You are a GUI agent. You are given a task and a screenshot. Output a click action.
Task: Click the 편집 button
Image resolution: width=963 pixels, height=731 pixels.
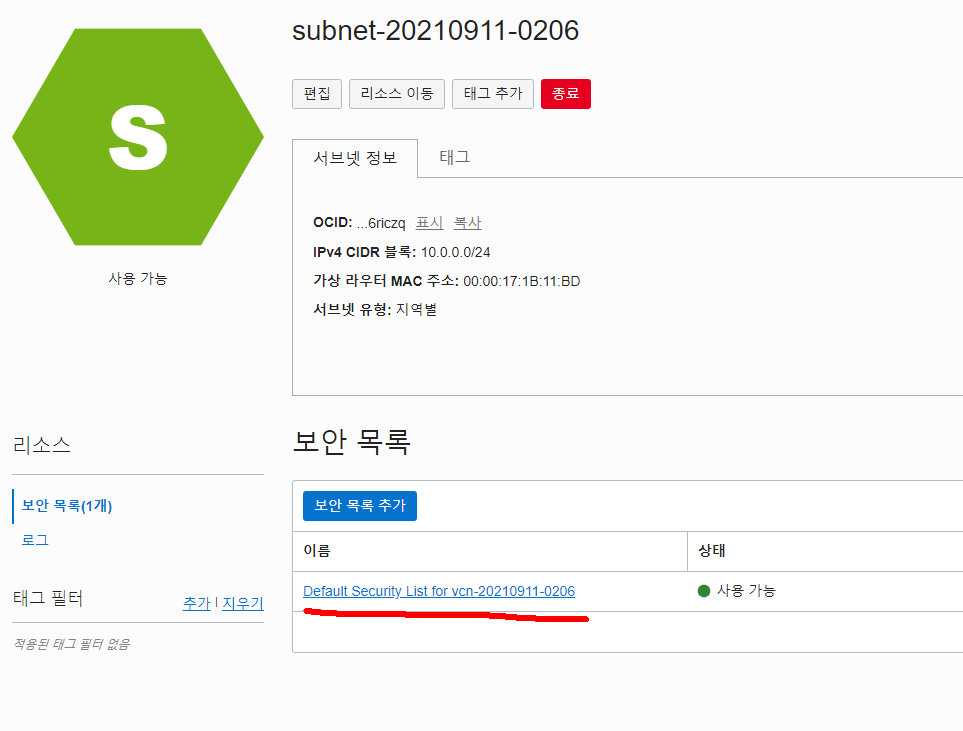pos(317,94)
